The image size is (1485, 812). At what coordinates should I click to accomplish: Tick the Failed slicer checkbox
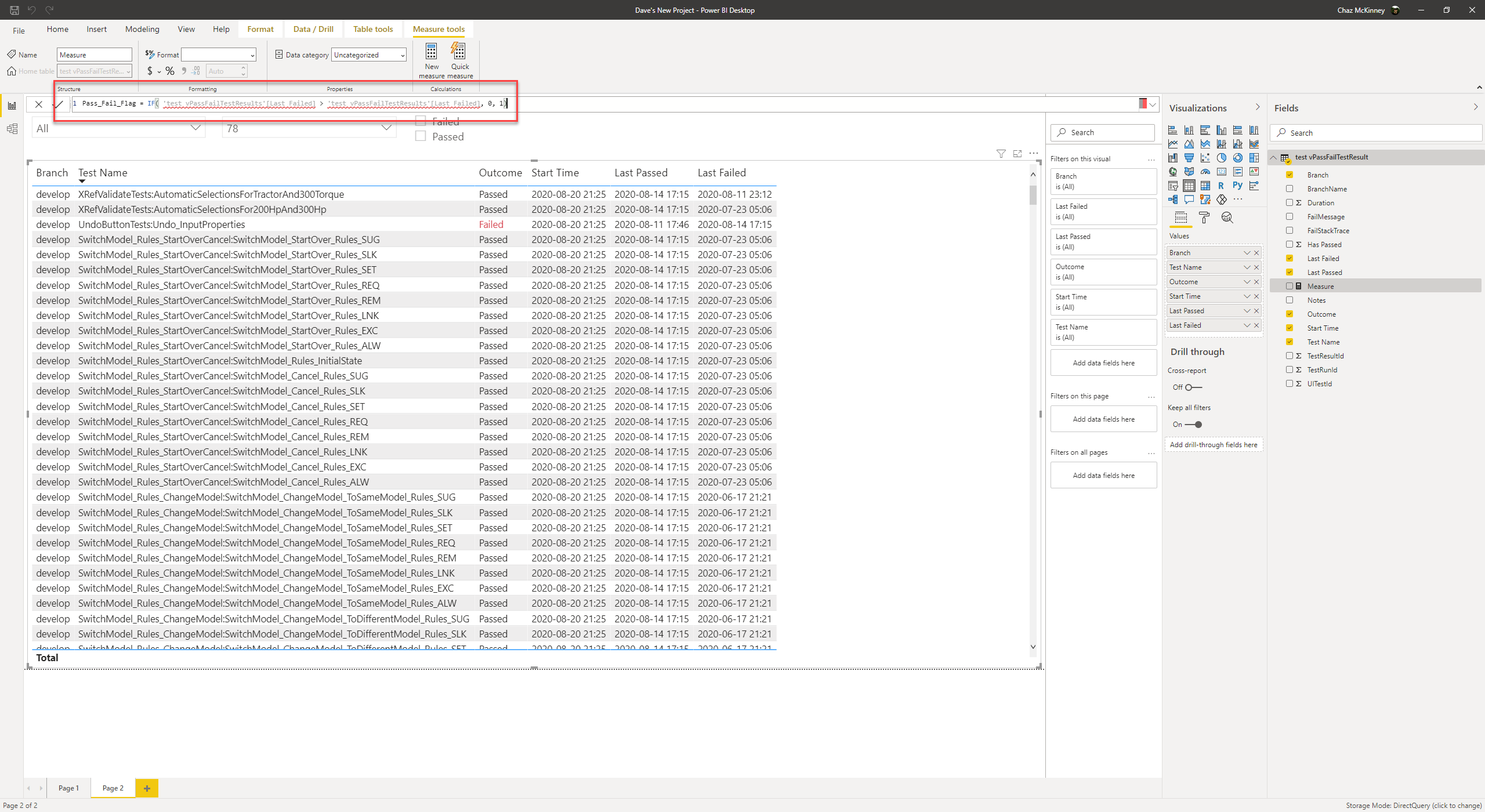coord(421,121)
